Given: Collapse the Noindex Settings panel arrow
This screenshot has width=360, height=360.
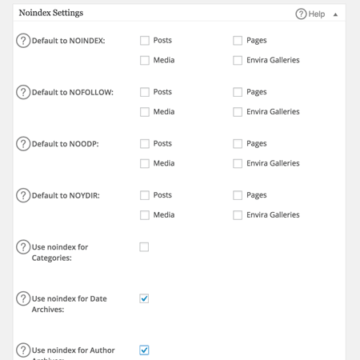Looking at the screenshot, I should (x=336, y=15).
